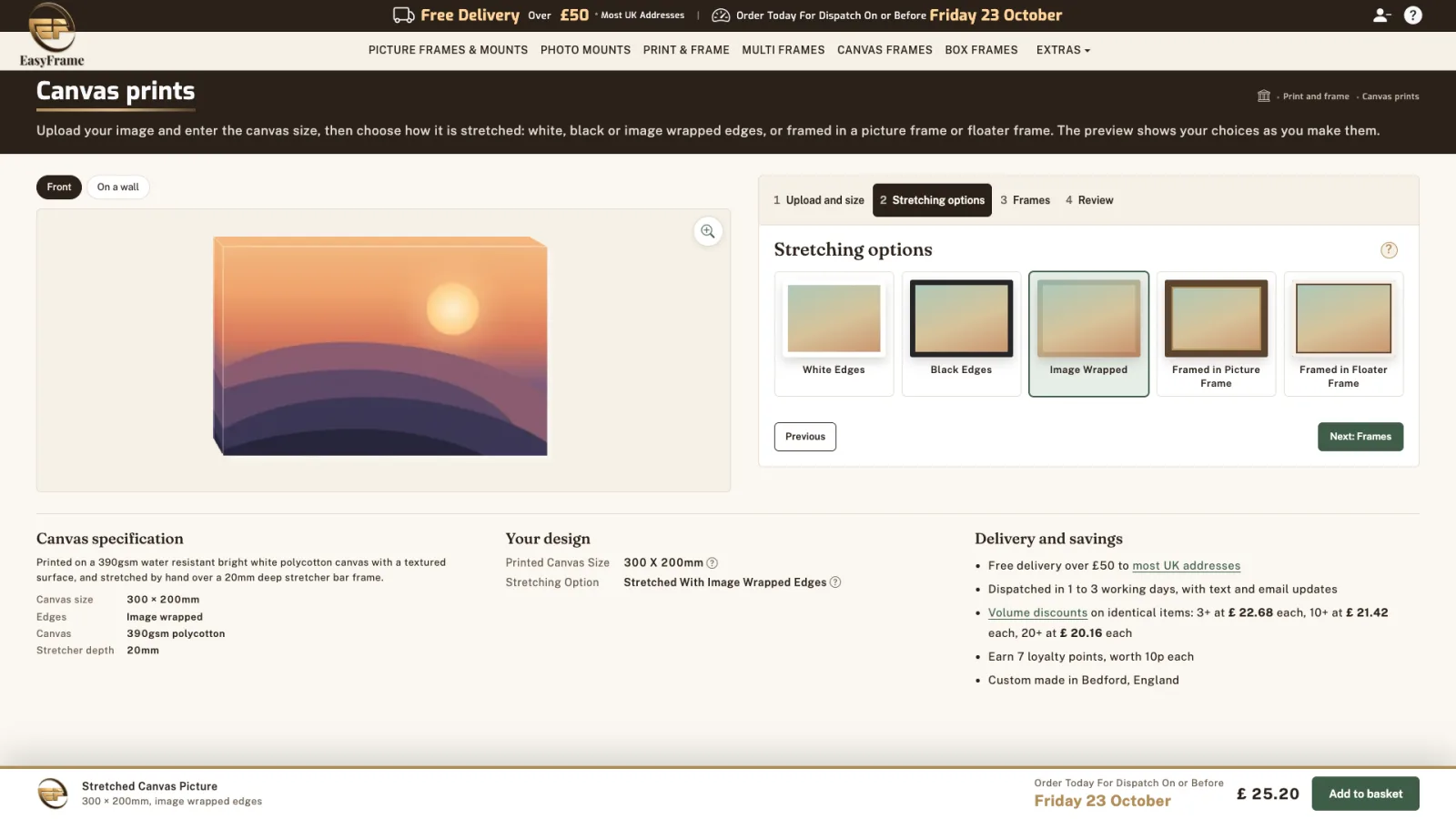This screenshot has width=1456, height=819.
Task: Open the Frames step tab
Action: tap(1025, 200)
